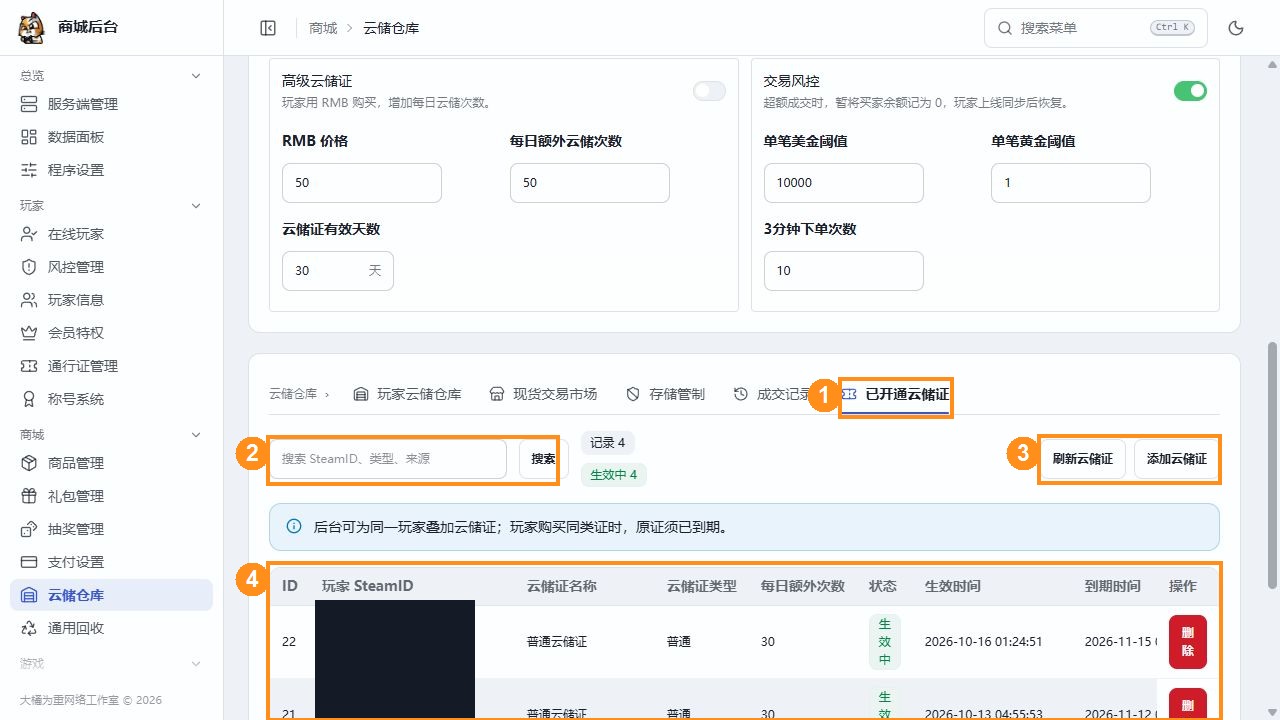Open 商品管理 sidebar item

(x=111, y=463)
